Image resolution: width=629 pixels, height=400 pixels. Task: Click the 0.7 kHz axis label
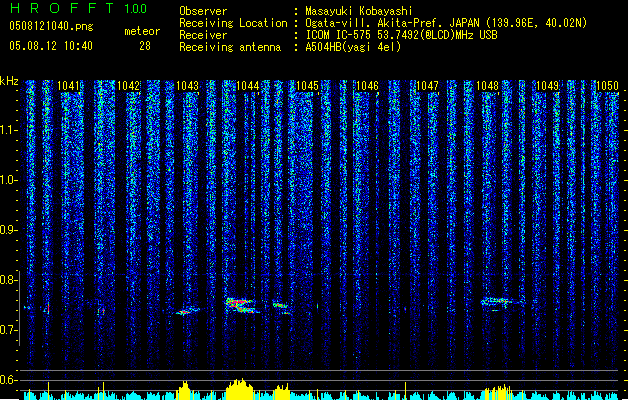[9, 330]
